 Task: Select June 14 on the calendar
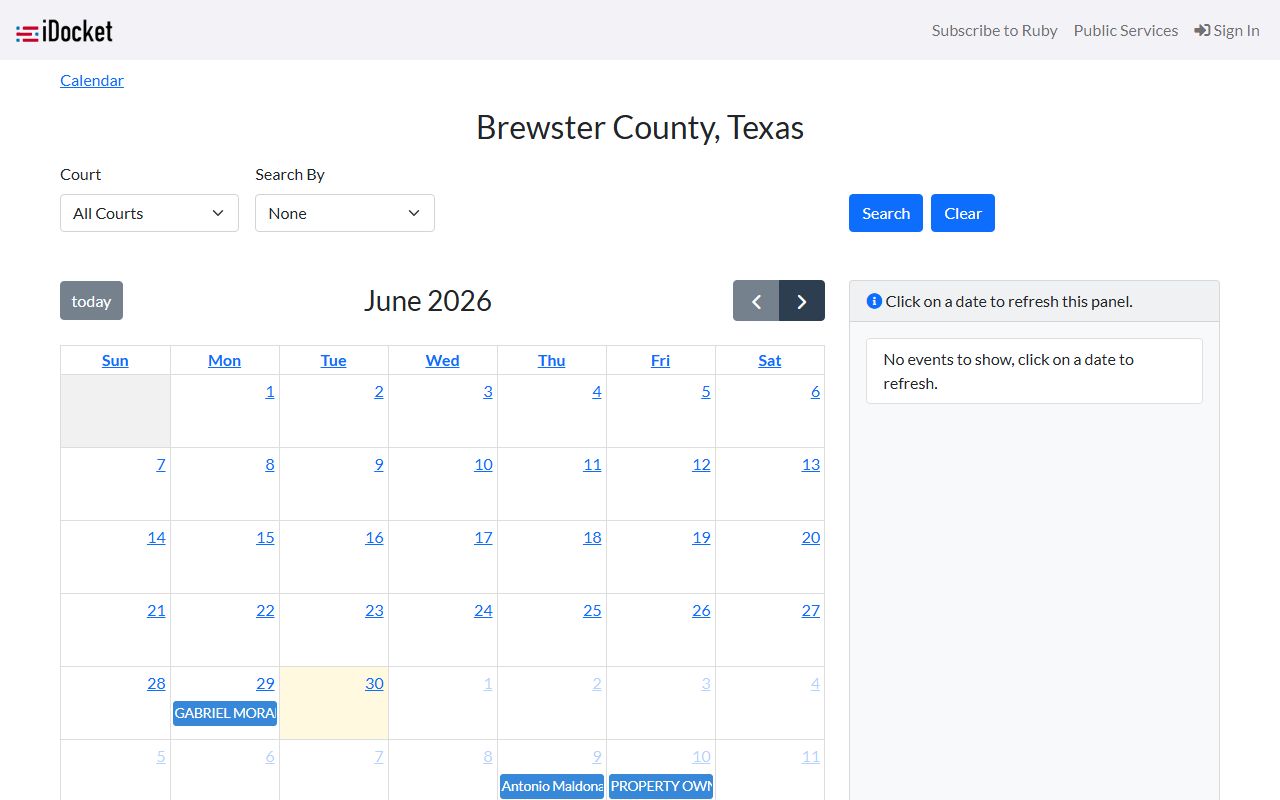click(156, 537)
